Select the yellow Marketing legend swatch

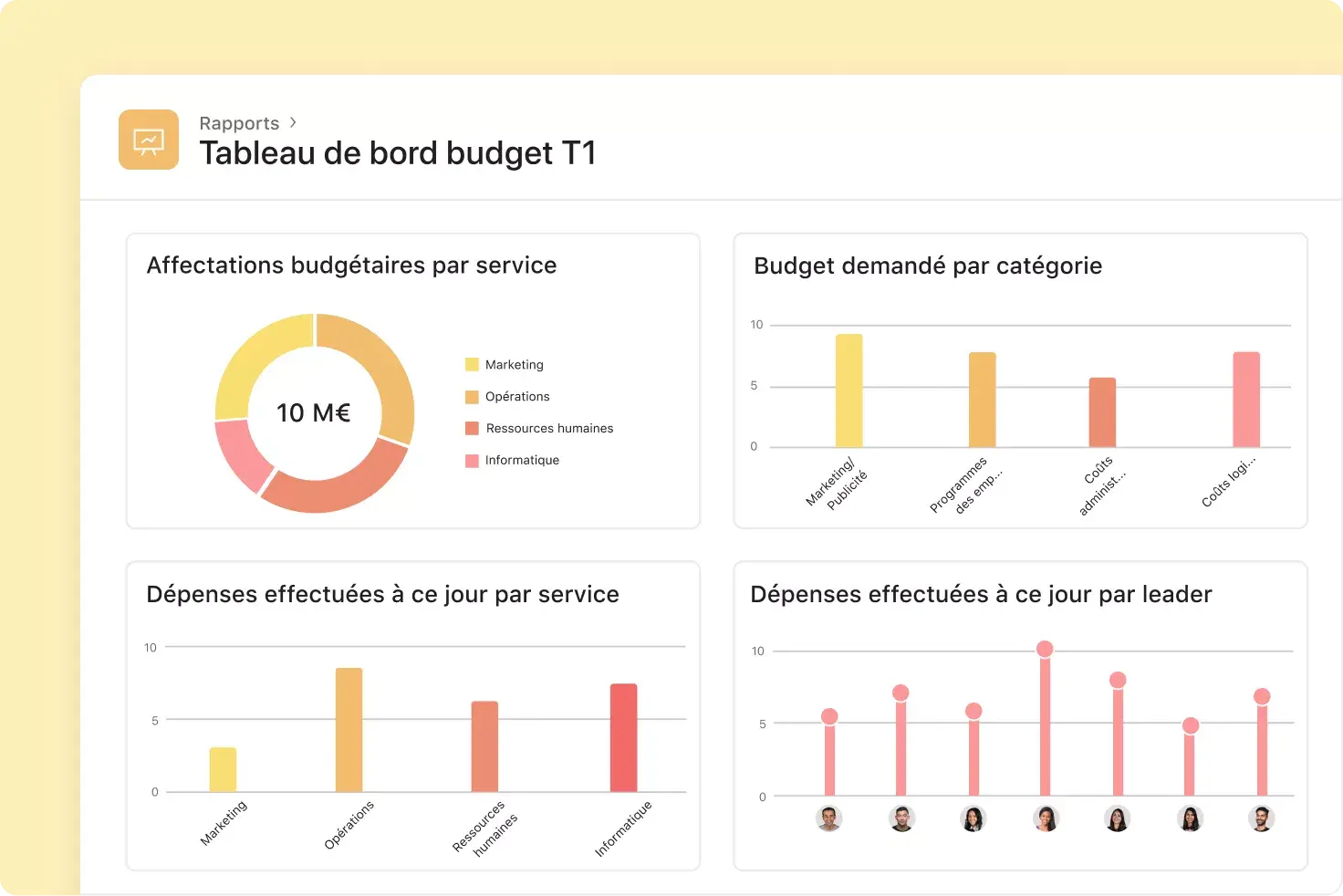pyautogui.click(x=472, y=363)
